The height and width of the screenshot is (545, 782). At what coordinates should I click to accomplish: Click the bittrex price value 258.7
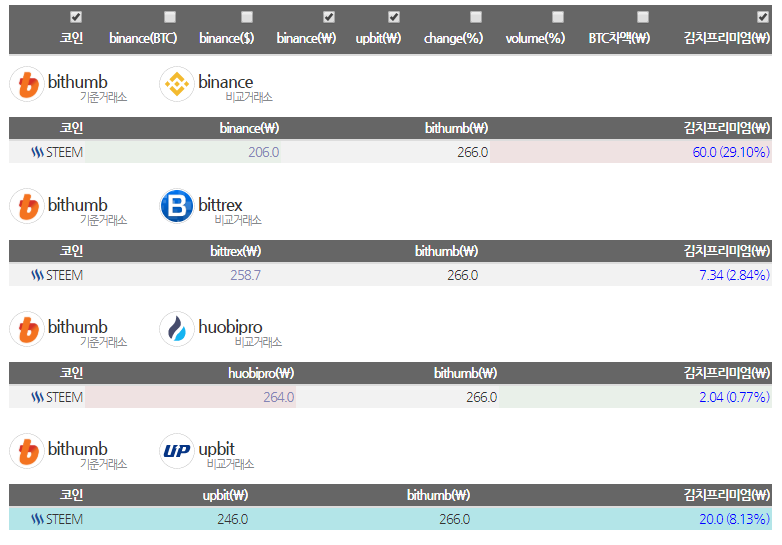(x=245, y=275)
